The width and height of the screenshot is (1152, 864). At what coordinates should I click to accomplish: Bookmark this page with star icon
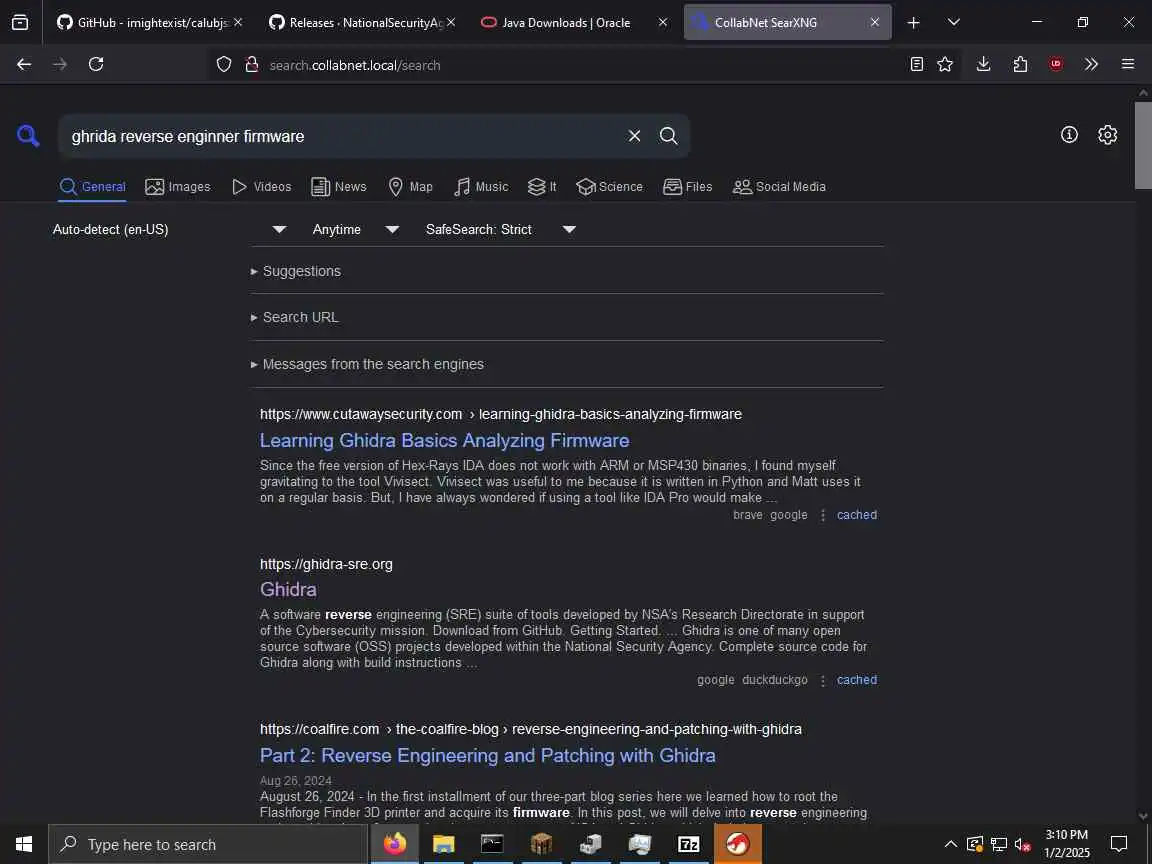tap(945, 65)
